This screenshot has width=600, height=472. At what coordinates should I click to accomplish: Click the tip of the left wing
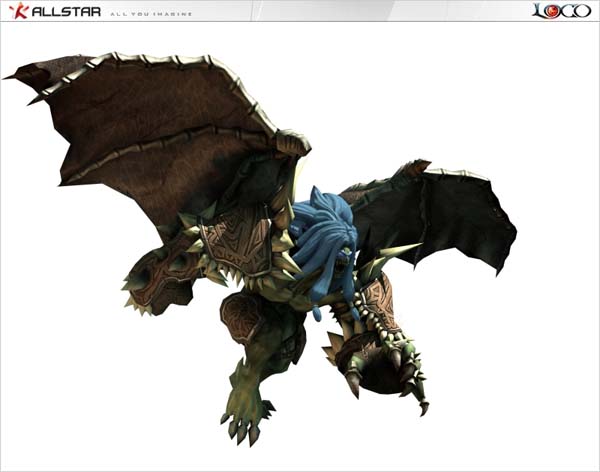coord(14,74)
